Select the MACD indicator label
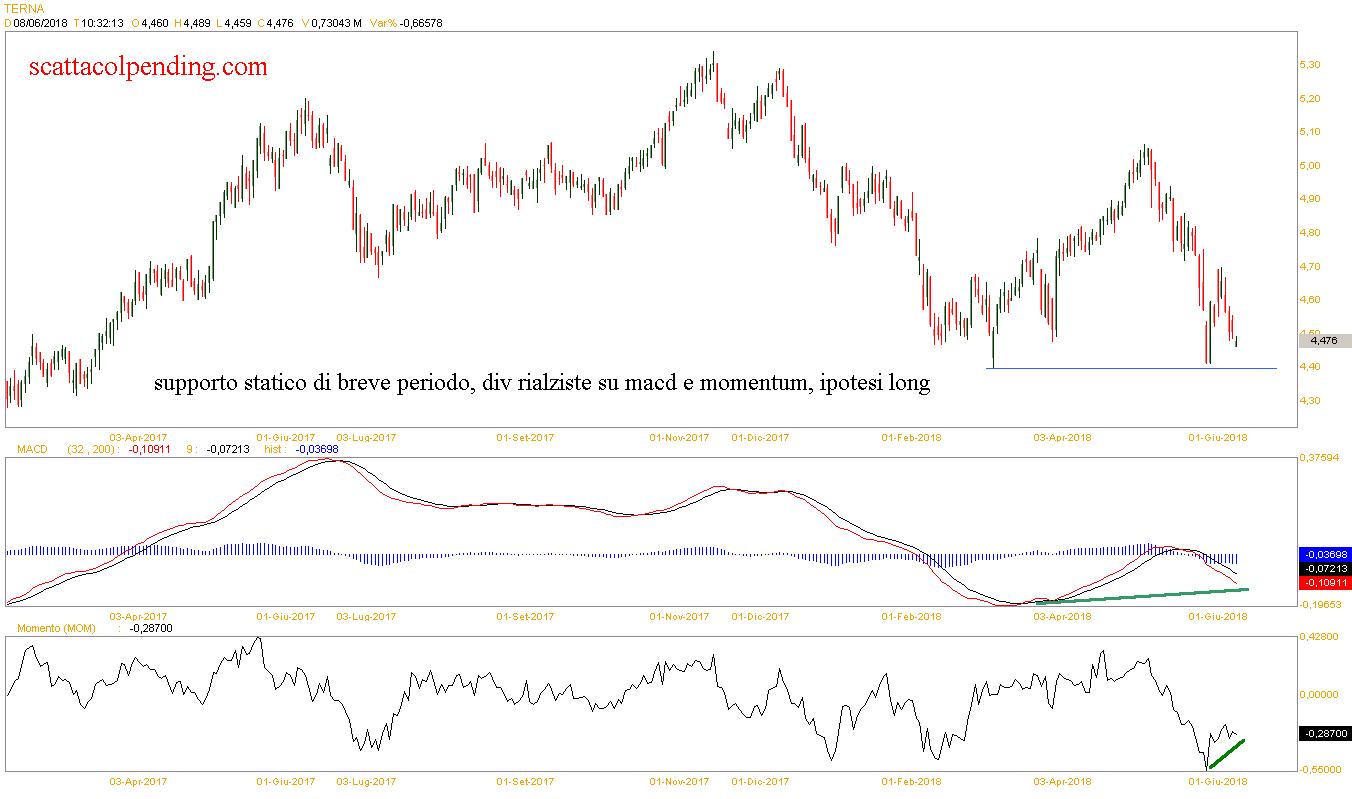Screen dimensions: 1352x799 point(31,450)
